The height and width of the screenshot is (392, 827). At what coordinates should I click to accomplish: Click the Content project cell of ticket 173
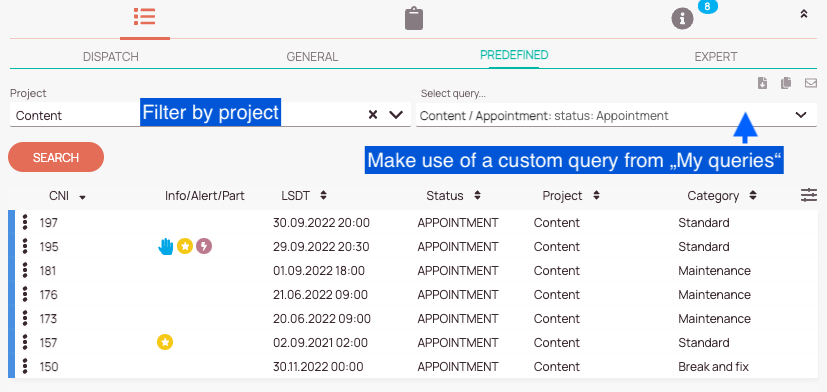coord(556,319)
